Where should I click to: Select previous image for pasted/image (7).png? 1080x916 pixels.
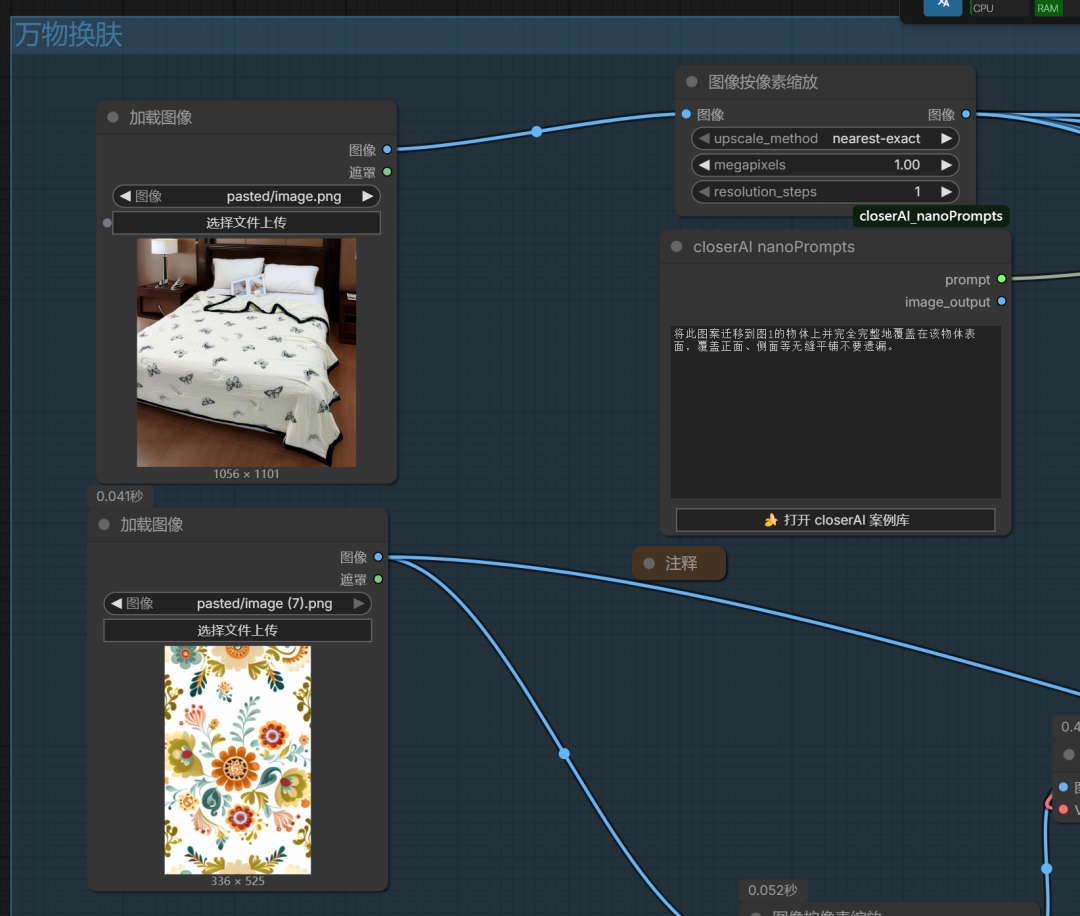[x=116, y=603]
